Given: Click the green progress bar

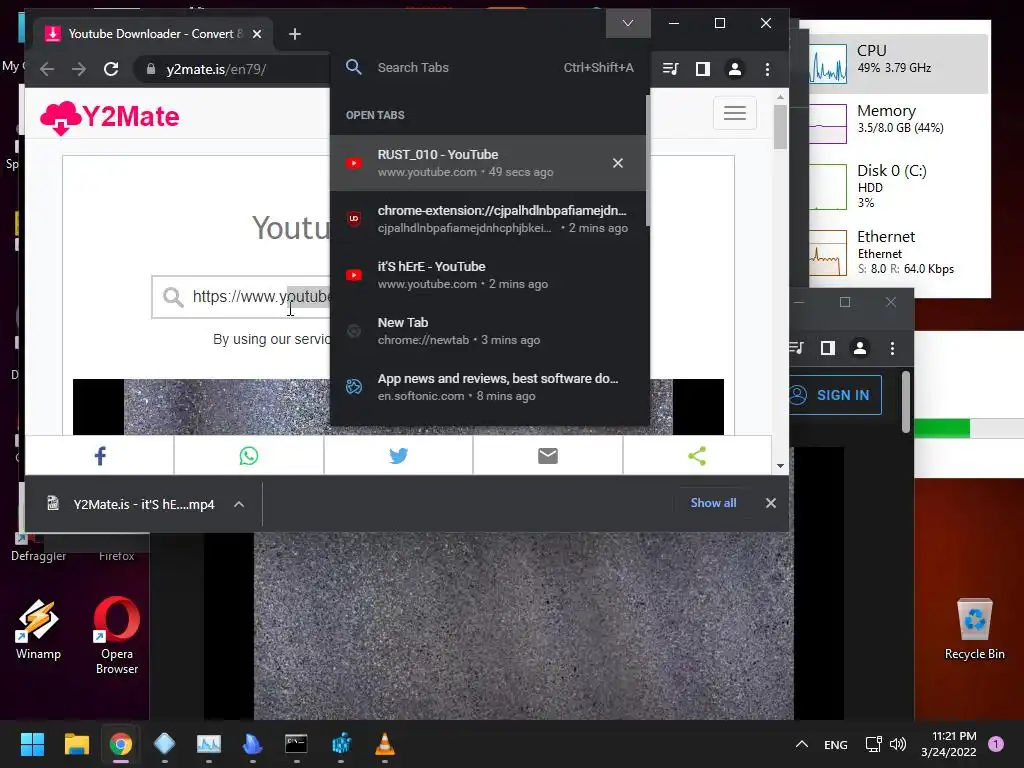Looking at the screenshot, I should click(942, 428).
